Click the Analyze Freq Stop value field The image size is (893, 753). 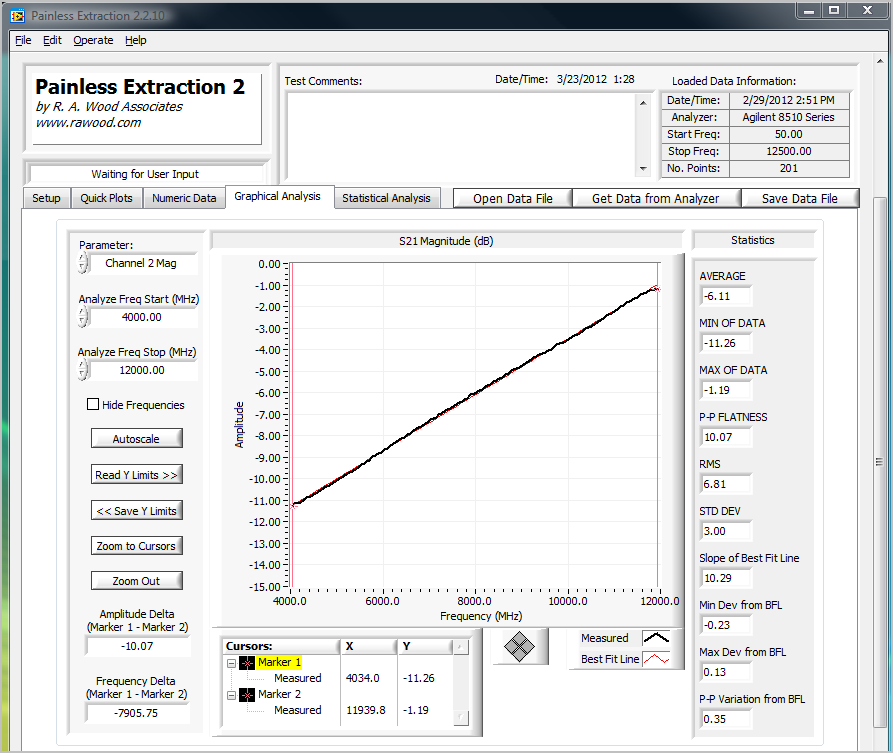pyautogui.click(x=144, y=370)
